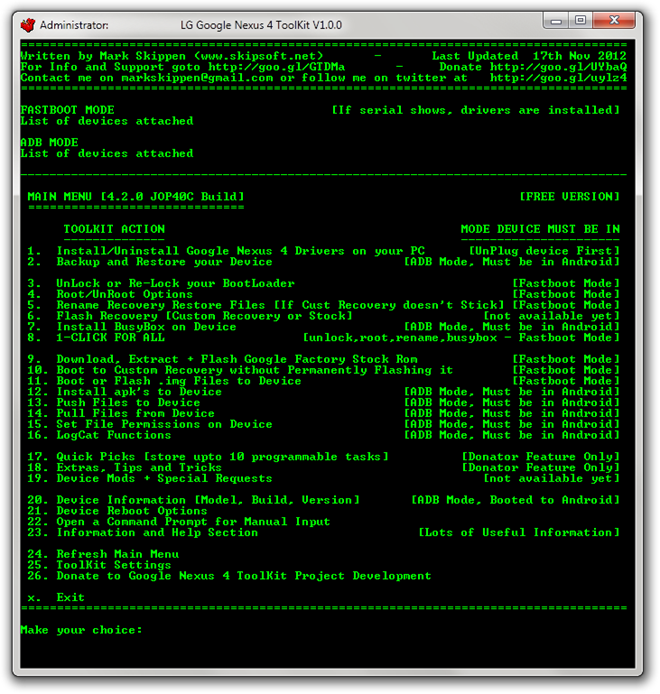The height and width of the screenshot is (694, 660).
Task: Click option 4 Root/UnRoot Options
Action: click(x=110, y=294)
